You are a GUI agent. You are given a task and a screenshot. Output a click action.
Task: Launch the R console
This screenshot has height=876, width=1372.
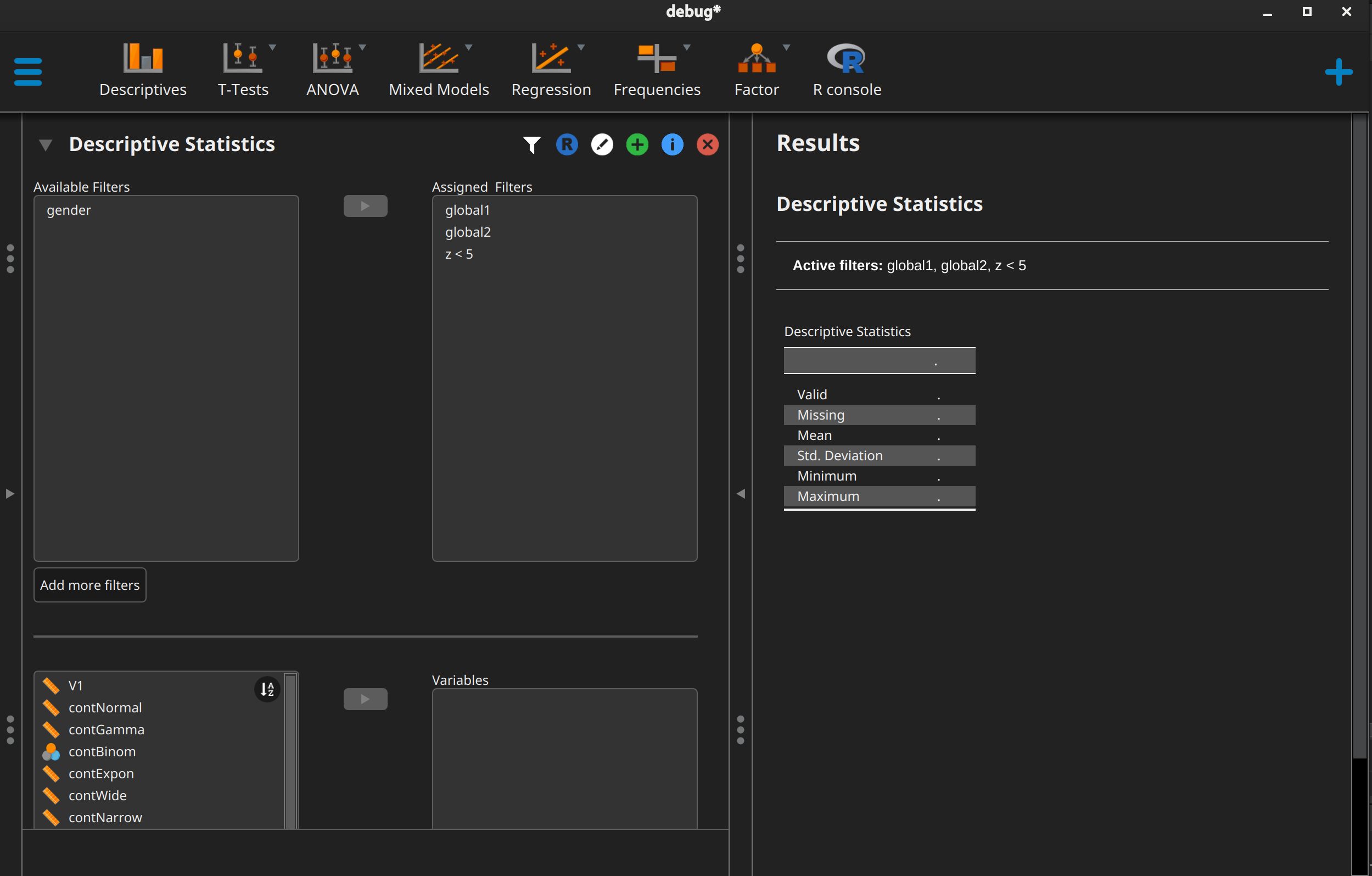tap(847, 69)
